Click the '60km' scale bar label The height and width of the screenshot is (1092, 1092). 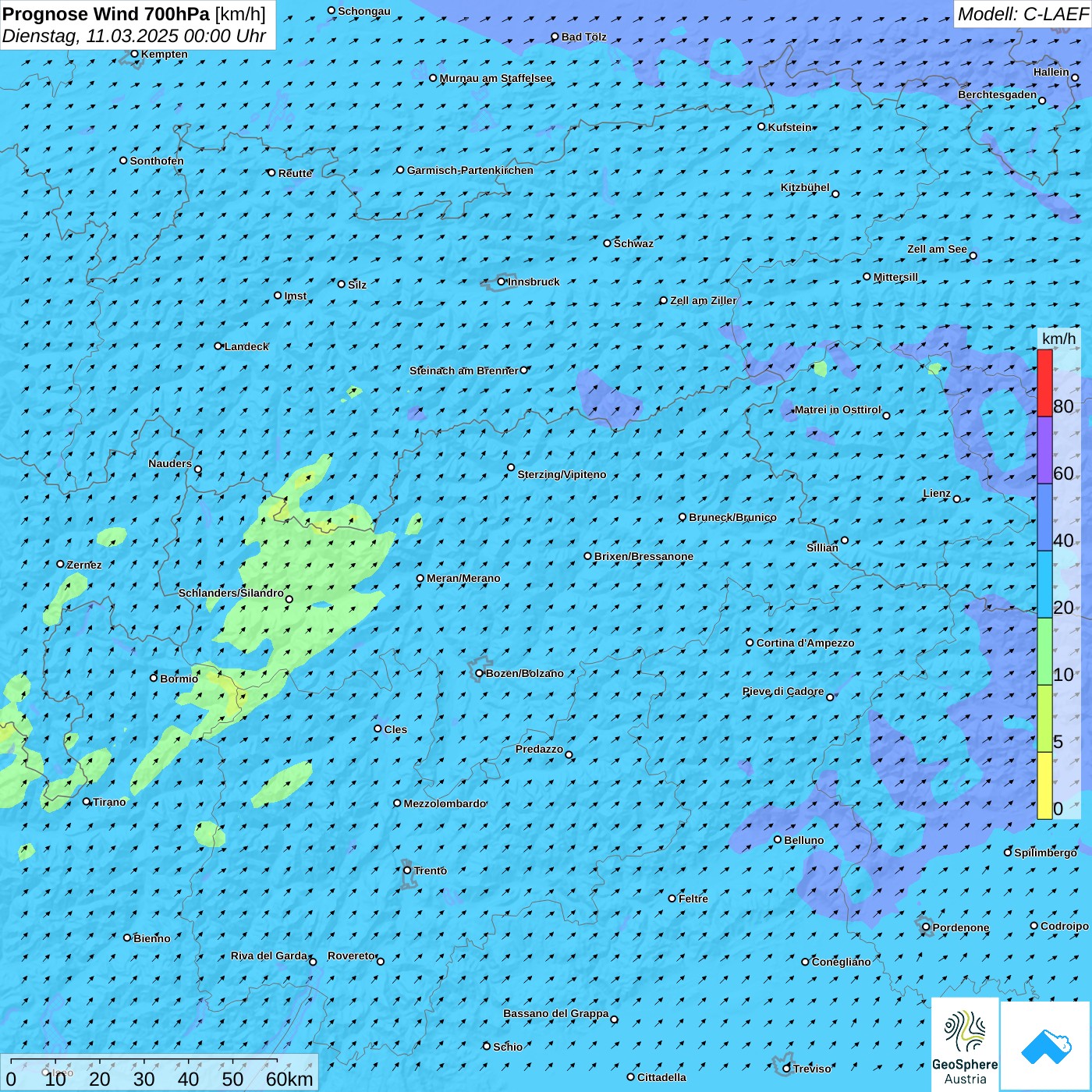tap(289, 1079)
